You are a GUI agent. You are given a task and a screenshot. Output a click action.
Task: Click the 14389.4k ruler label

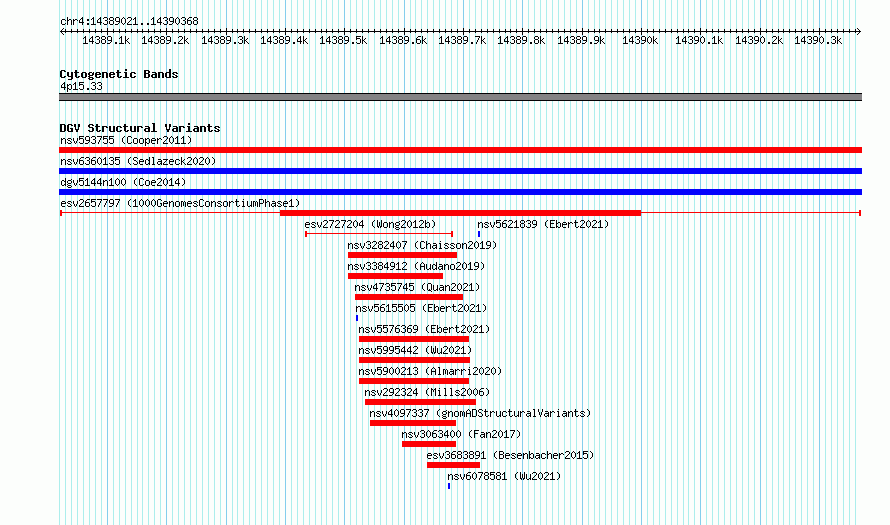pos(284,40)
